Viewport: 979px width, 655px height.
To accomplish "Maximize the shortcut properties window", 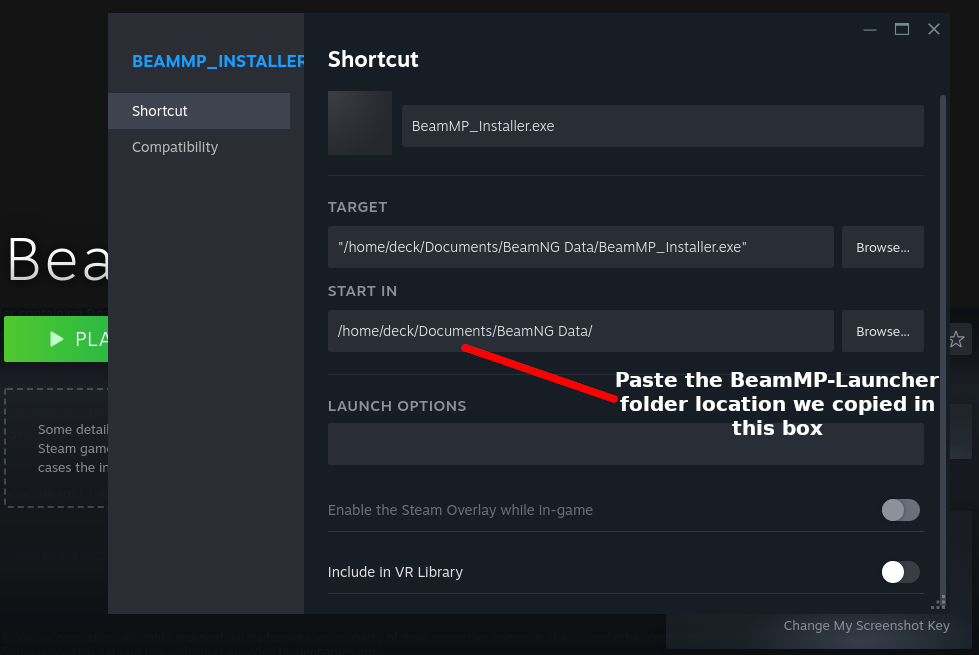I will tap(902, 29).
